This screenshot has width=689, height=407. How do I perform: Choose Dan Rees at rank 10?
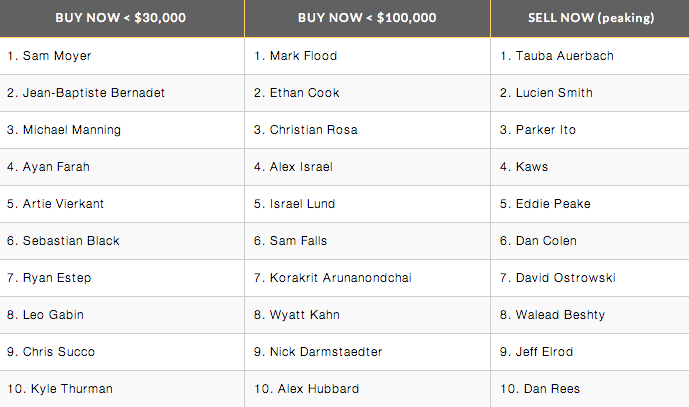[542, 389]
